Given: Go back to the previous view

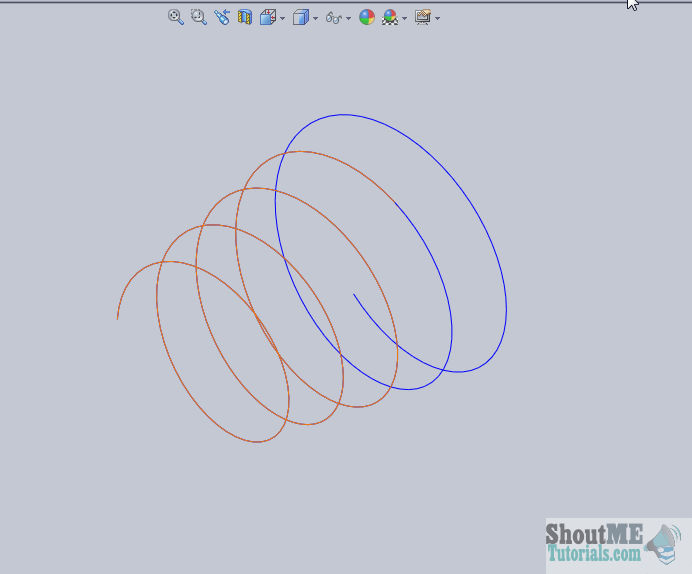Looking at the screenshot, I should click(222, 17).
